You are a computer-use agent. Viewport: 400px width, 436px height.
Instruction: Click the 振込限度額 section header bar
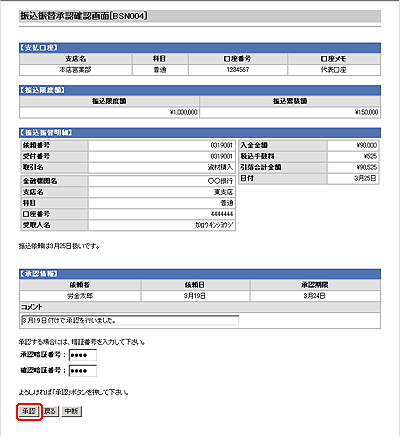tap(200, 90)
